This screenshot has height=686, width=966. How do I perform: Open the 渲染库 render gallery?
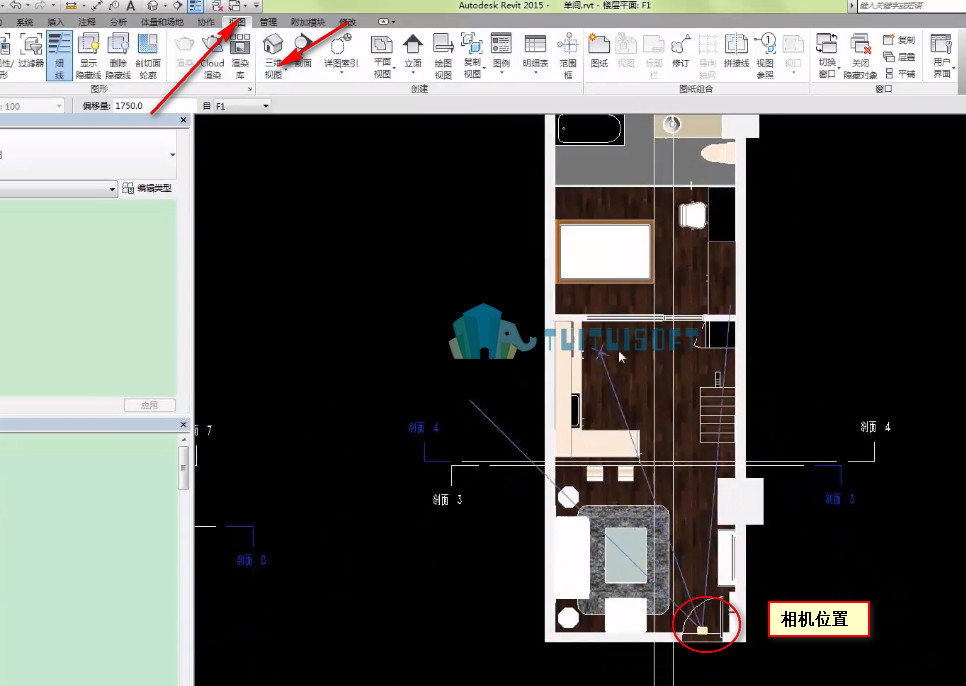tap(240, 55)
